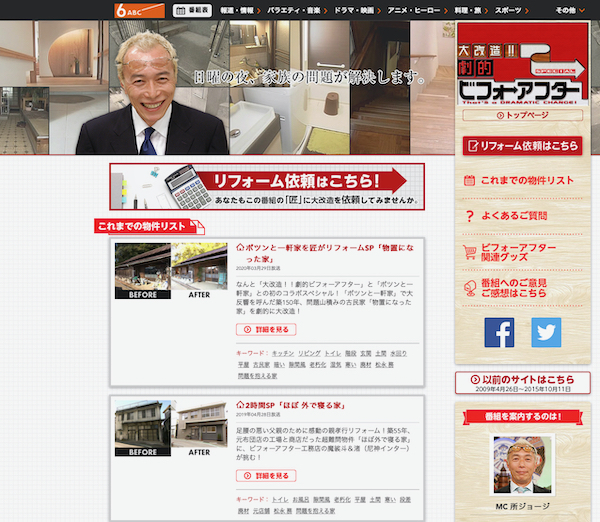The height and width of the screenshot is (522, 600).
Task: Click 詳細を見る for ほぼ外で寝る家
Action: 266,476
